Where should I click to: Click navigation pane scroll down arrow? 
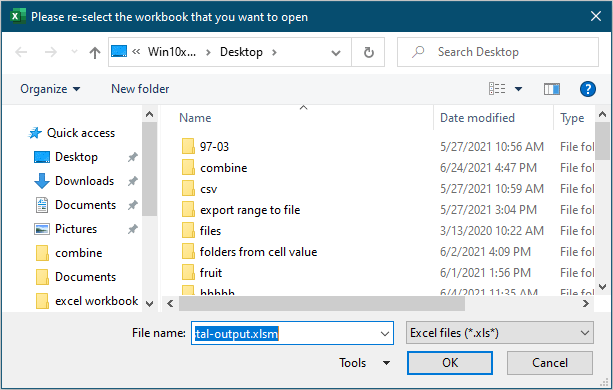(x=149, y=304)
